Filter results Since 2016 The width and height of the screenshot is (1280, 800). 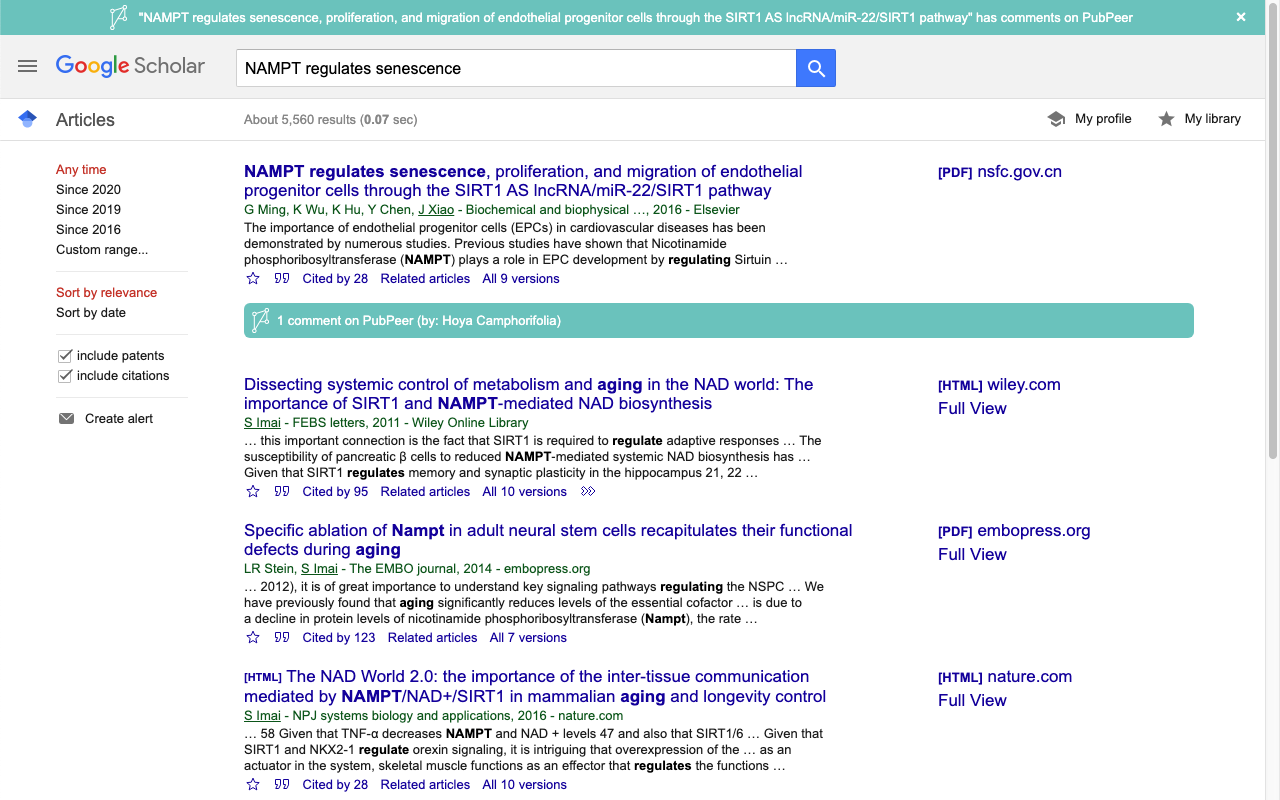(88, 230)
